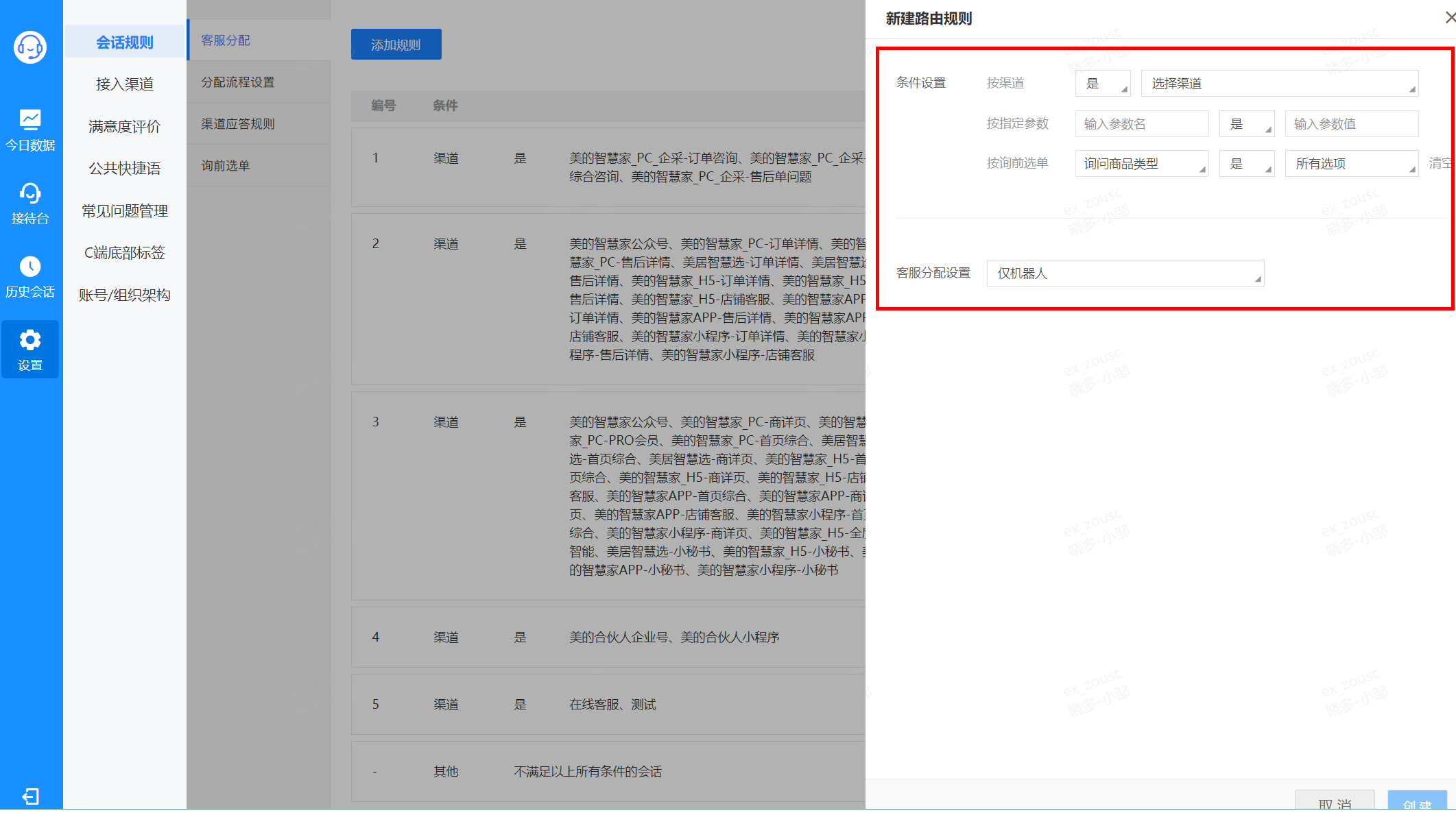Image resolution: width=1456 pixels, height=815 pixels.
Task: Click the 编号 column header
Action: [383, 106]
